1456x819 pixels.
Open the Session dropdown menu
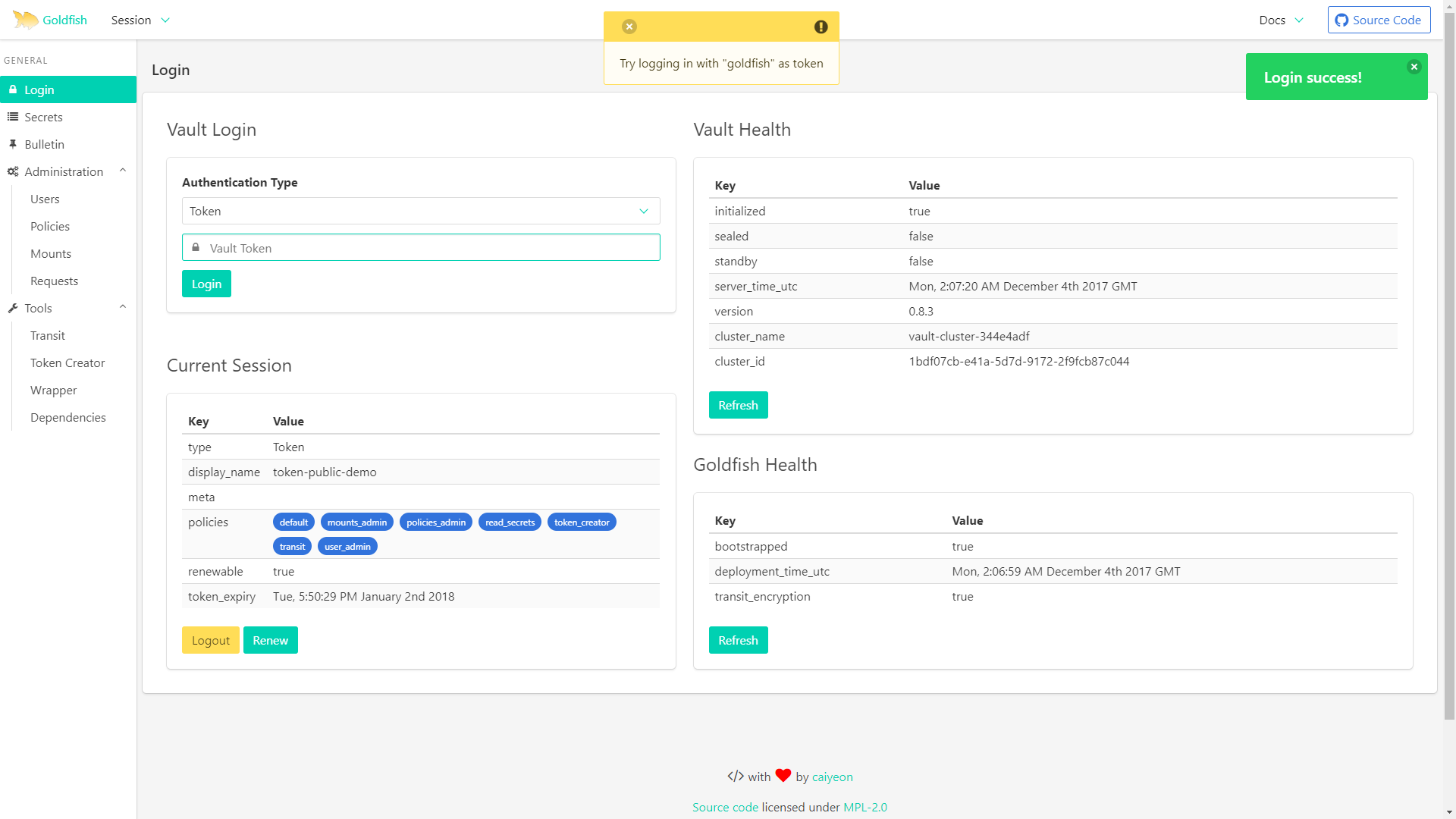pyautogui.click(x=140, y=20)
